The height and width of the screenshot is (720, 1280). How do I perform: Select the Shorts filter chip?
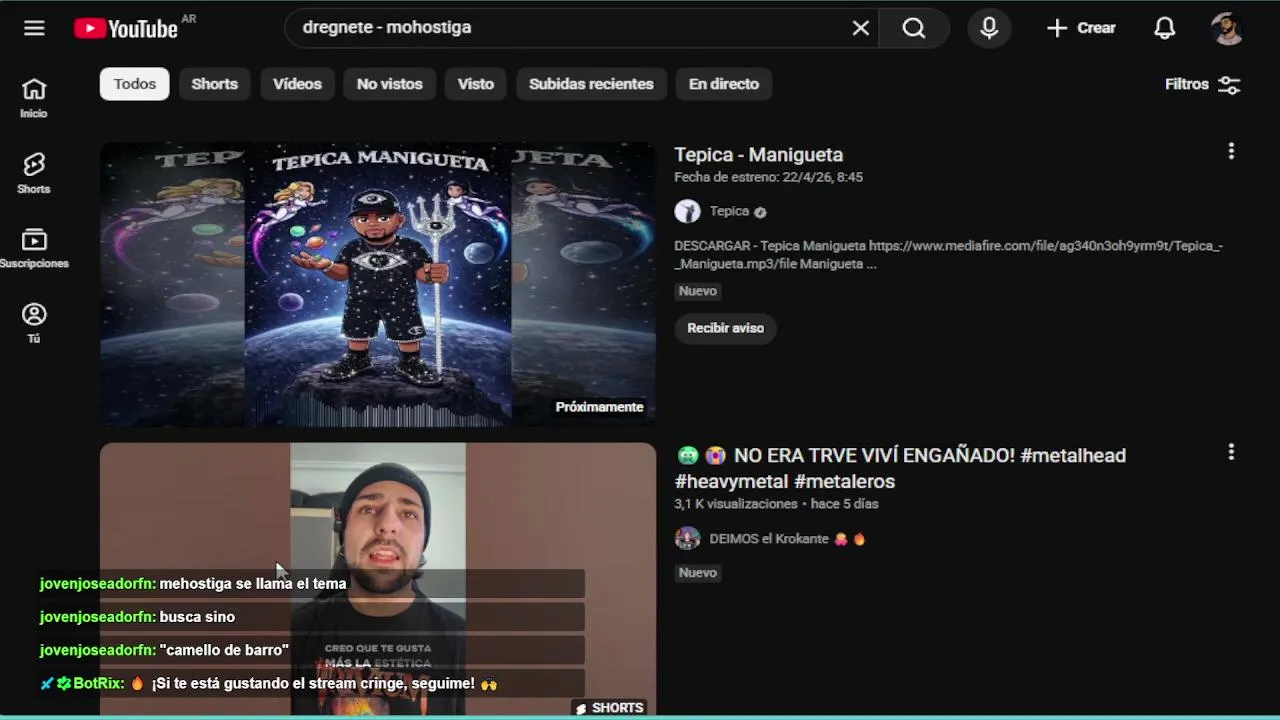215,84
